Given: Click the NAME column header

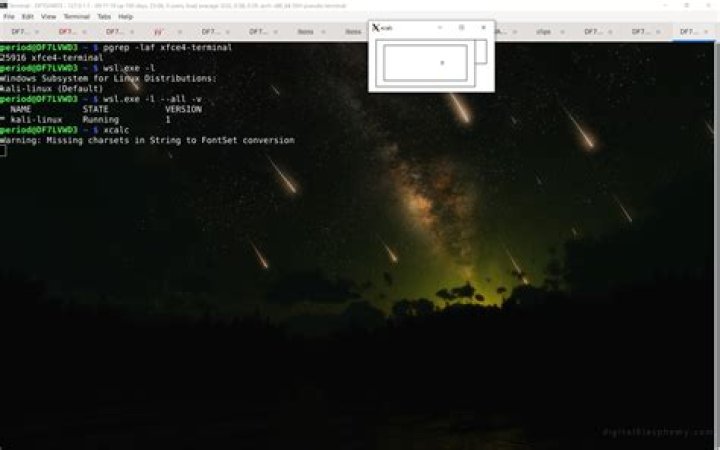Looking at the screenshot, I should (21, 109).
